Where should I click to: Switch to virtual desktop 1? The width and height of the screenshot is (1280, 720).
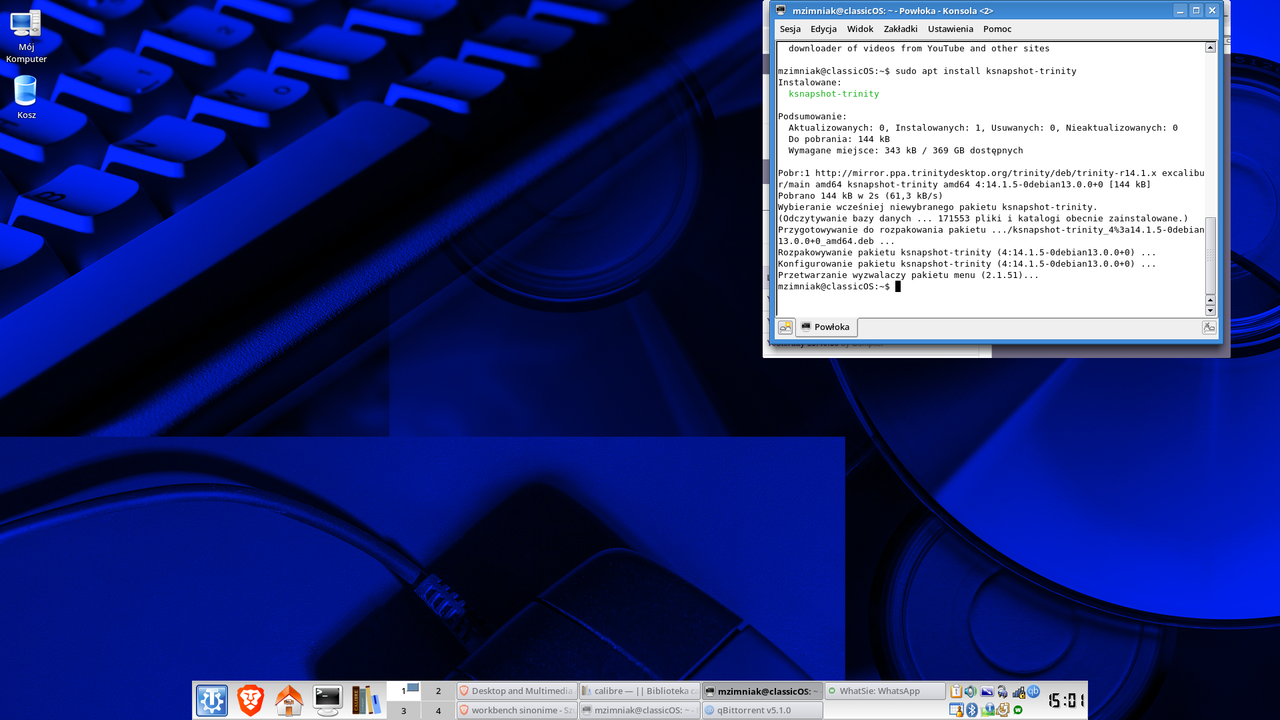tap(404, 691)
